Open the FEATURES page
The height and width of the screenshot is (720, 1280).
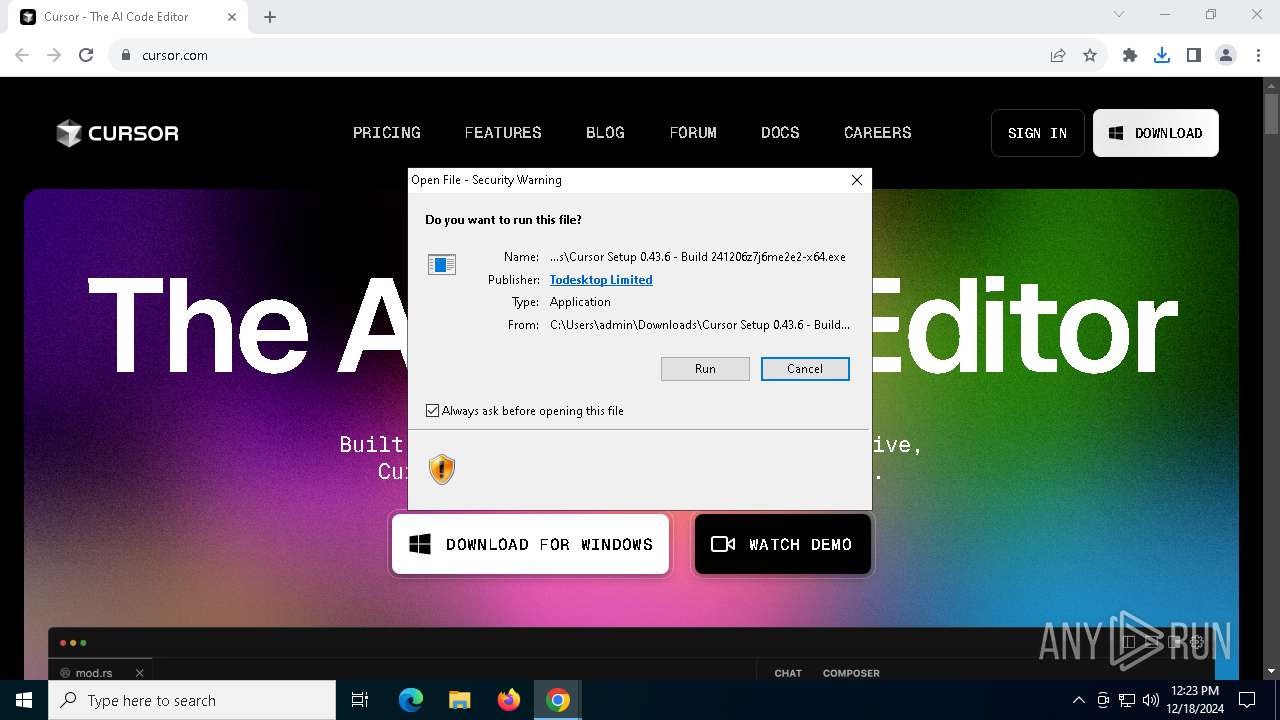tap(503, 133)
